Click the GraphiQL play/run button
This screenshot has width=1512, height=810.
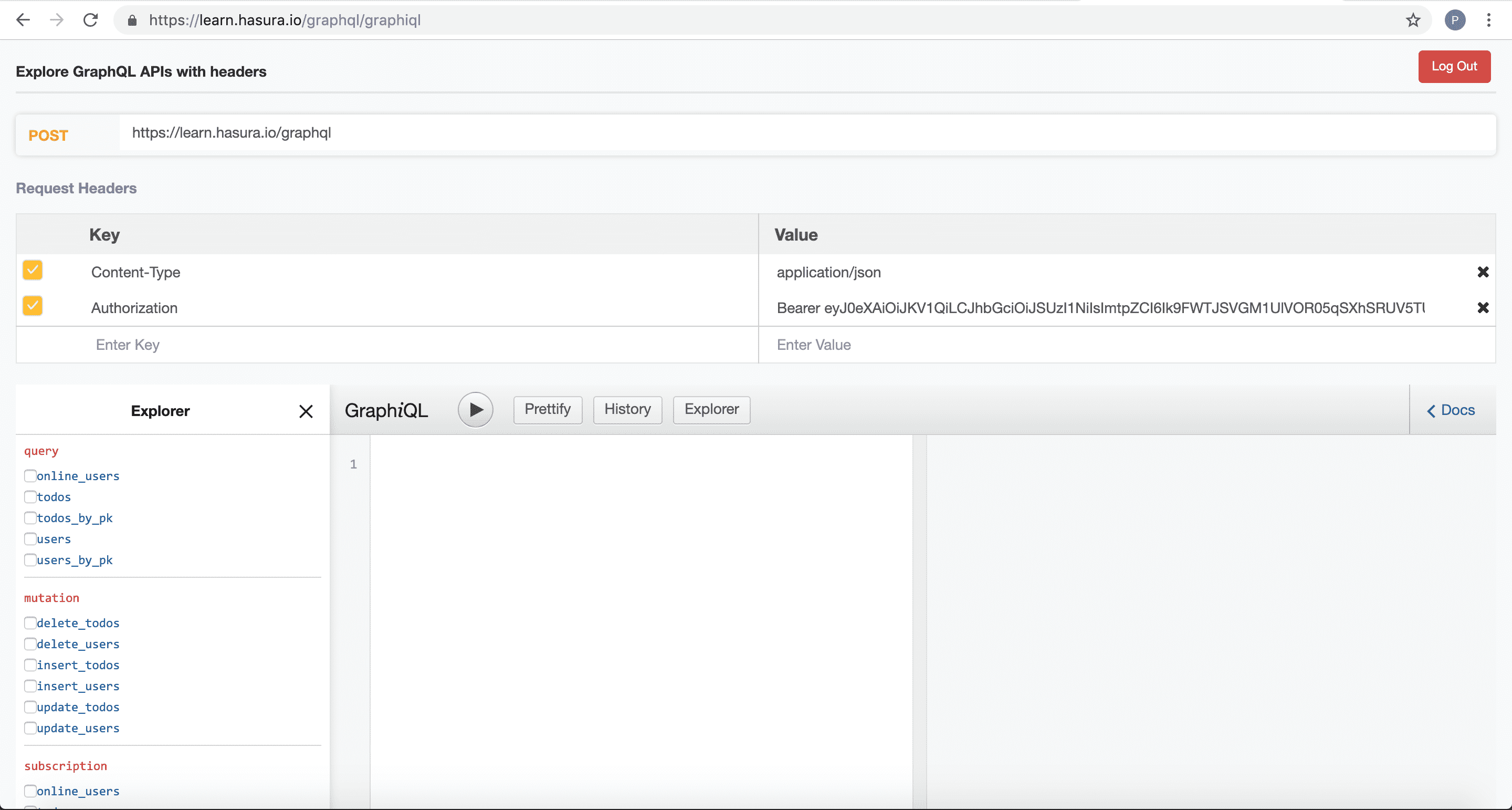point(475,409)
